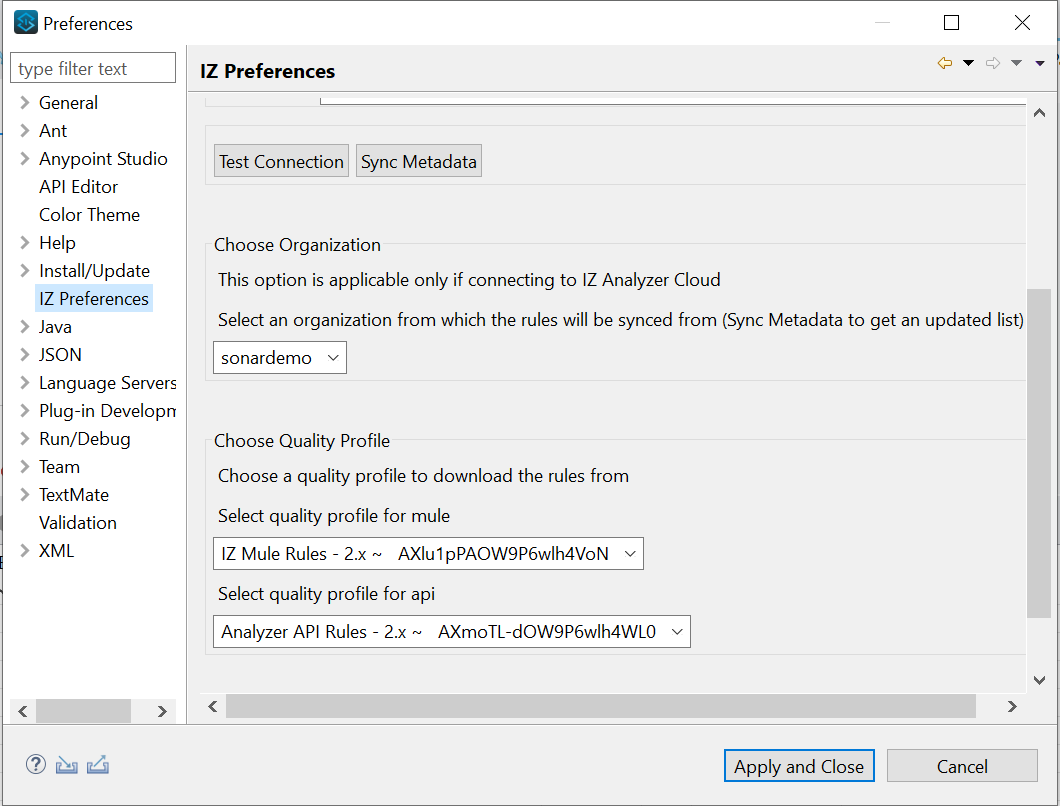
Task: Click the Preferences window app icon
Action: (x=26, y=22)
